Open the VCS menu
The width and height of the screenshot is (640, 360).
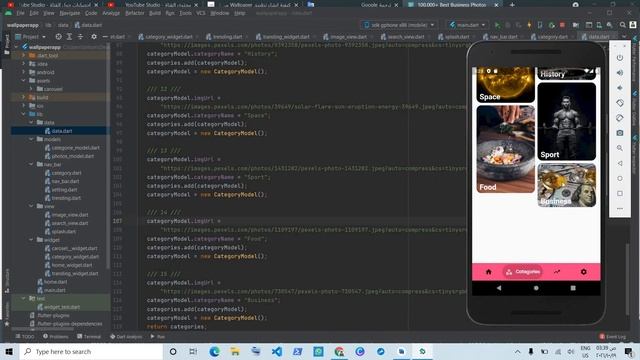pos(201,13)
